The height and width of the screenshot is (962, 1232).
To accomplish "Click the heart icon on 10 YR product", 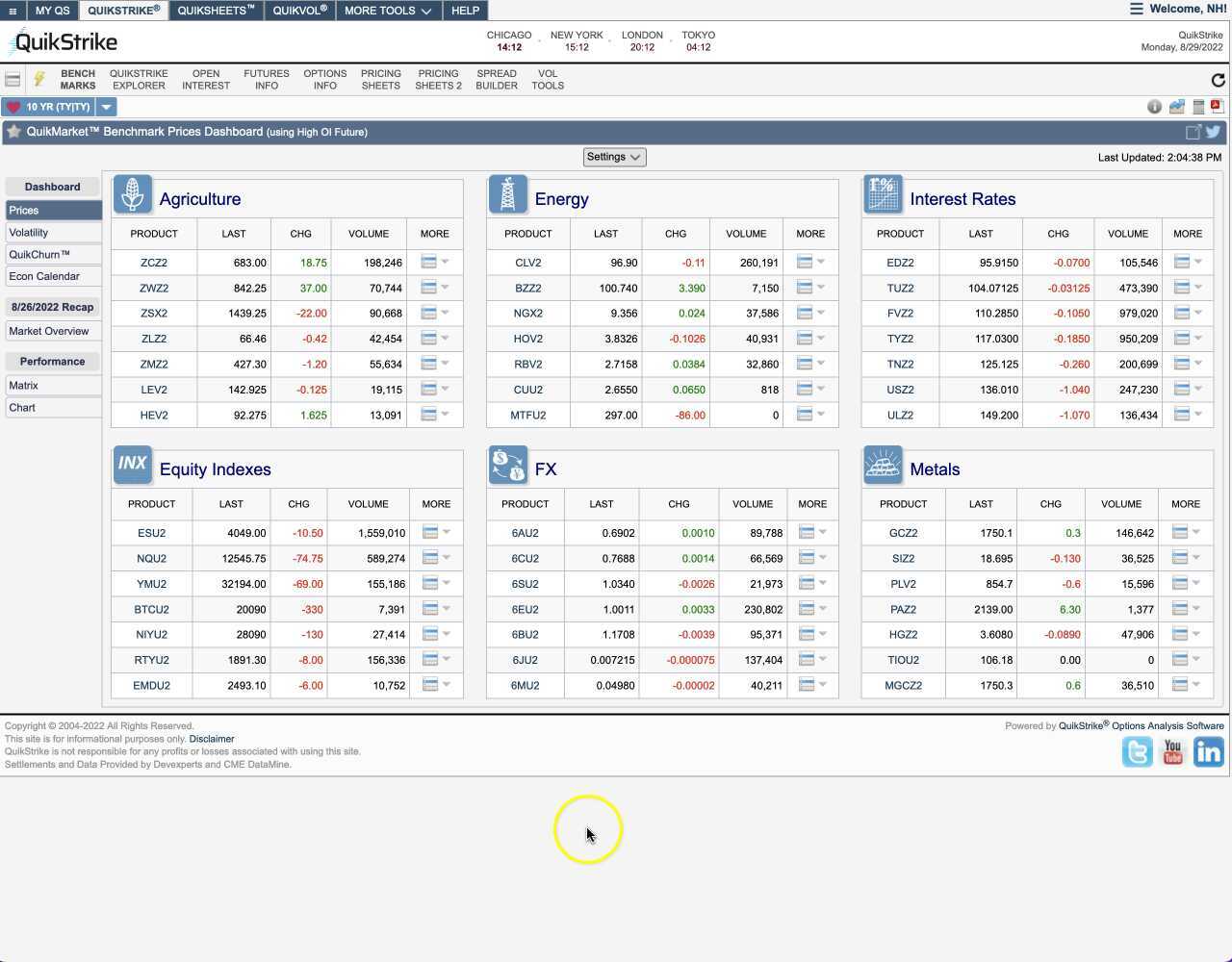I will [x=13, y=107].
